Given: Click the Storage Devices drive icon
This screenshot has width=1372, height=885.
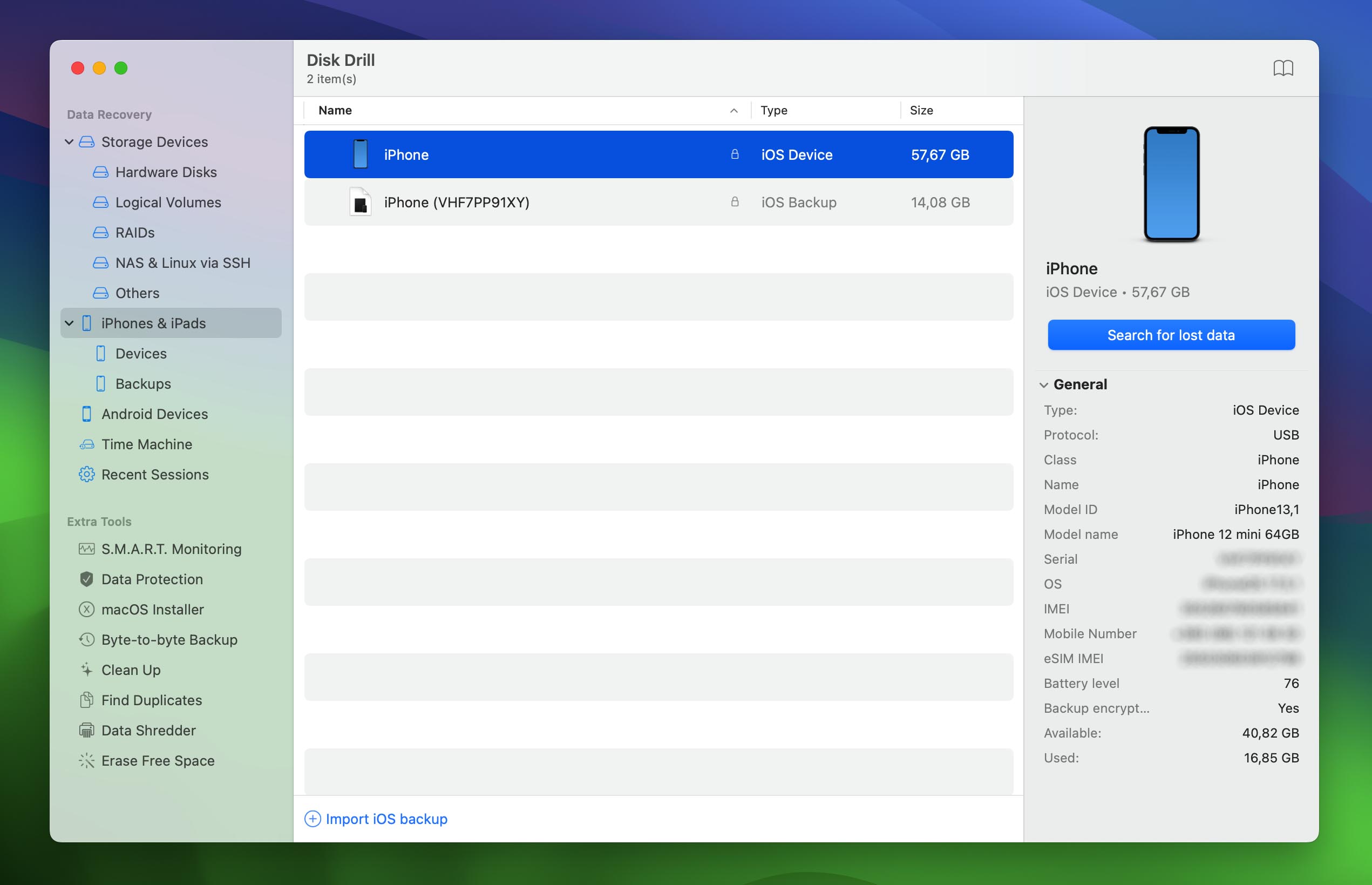Looking at the screenshot, I should point(87,142).
